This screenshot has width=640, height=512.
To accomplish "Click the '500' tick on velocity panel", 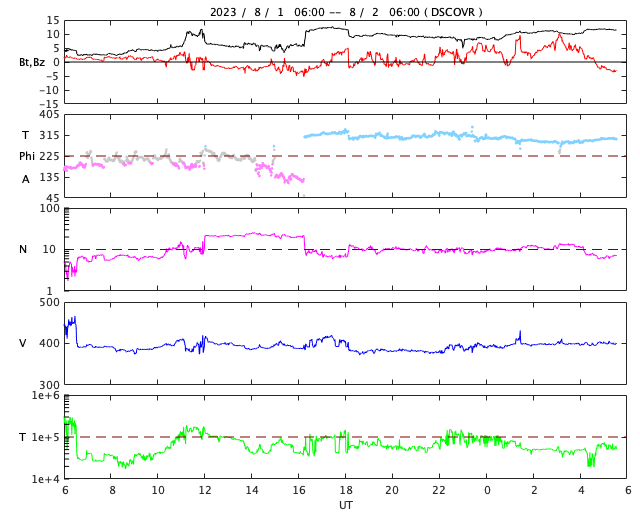I will [49, 303].
